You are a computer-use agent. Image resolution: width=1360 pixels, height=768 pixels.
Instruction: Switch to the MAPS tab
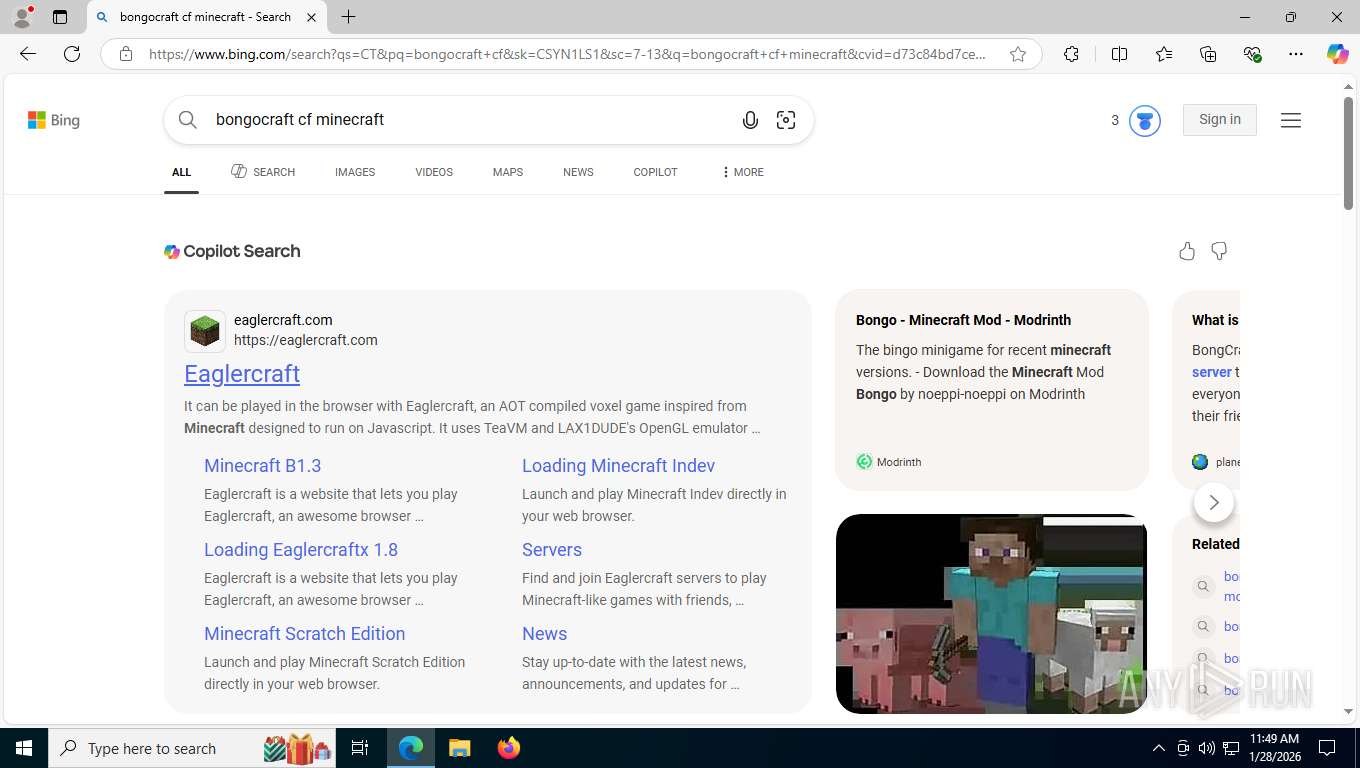click(x=508, y=172)
